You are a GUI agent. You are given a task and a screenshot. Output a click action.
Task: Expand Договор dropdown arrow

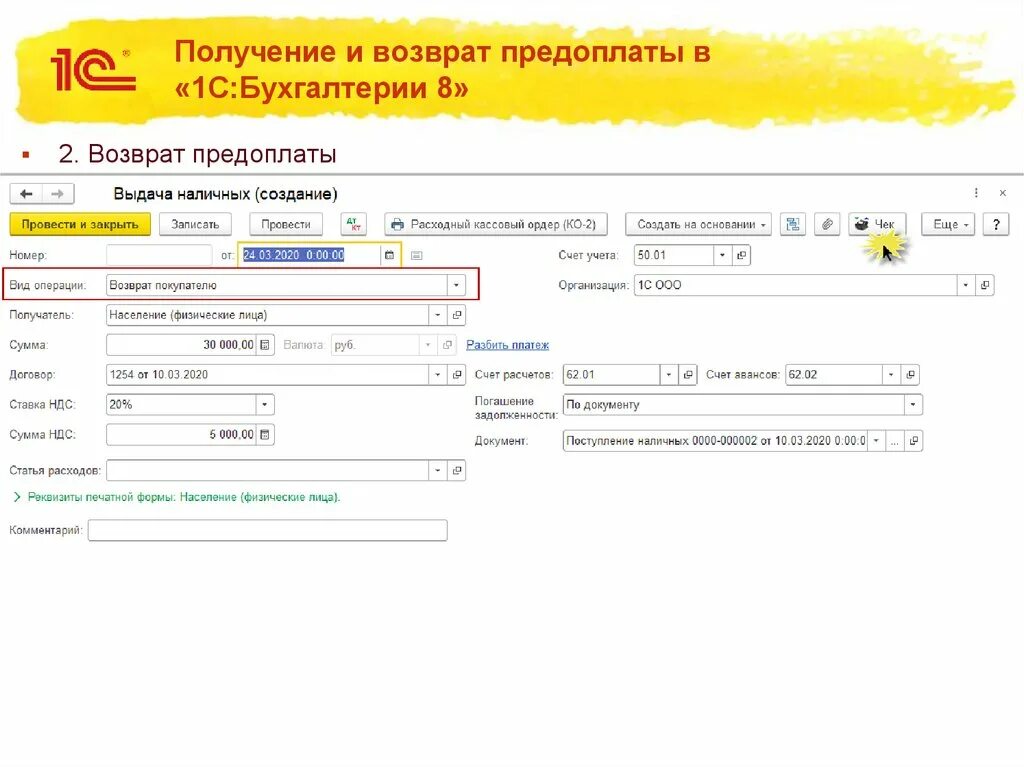438,375
